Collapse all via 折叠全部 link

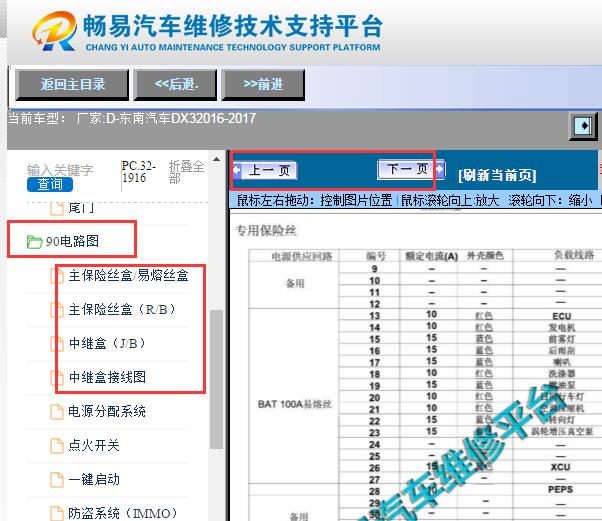pyautogui.click(x=186, y=172)
